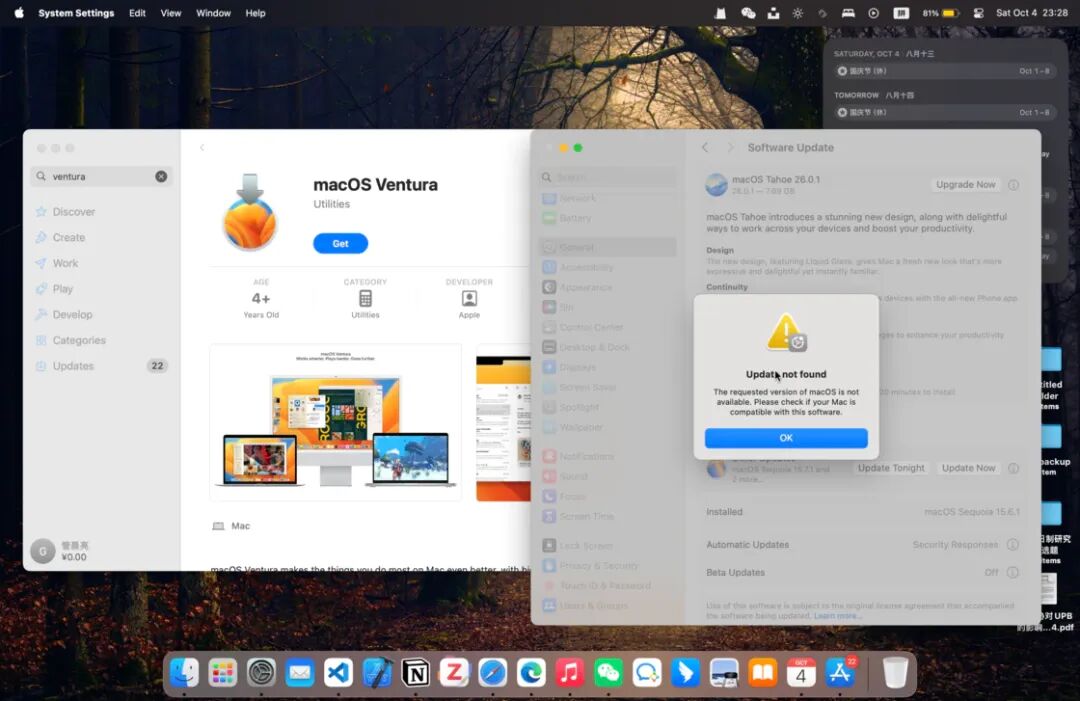This screenshot has width=1080, height=701.
Task: Dismiss the Update not found dialog with OK
Action: [x=786, y=438]
